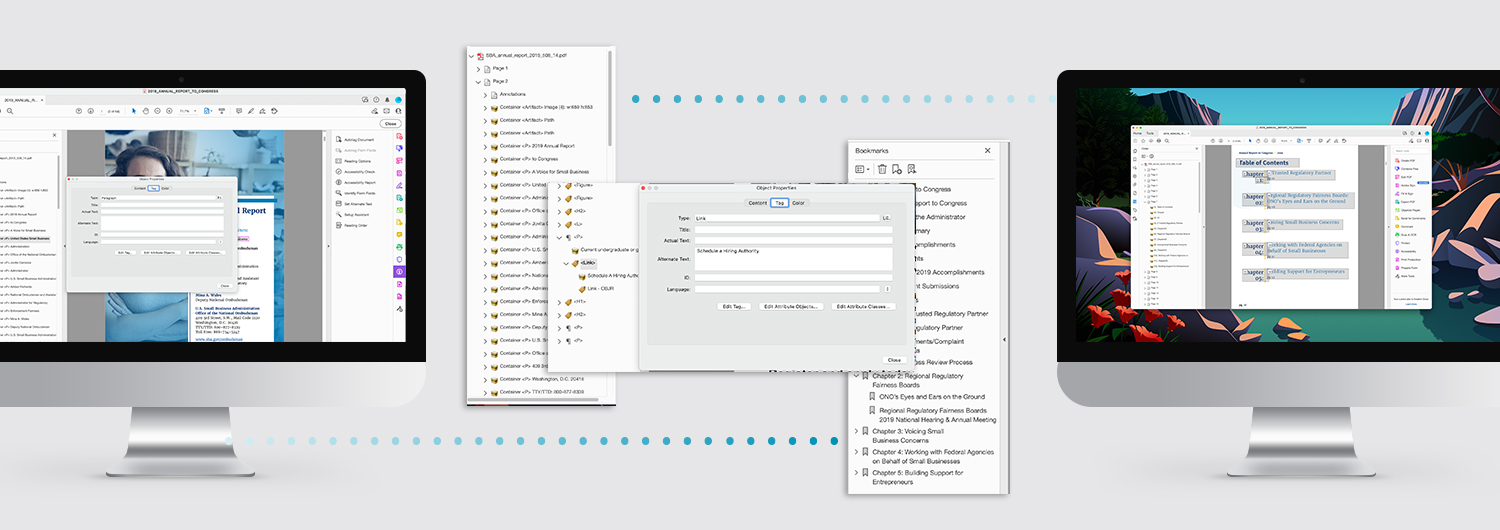Click the notification bell on left monitor
This screenshot has height=530, width=1500.
[x=387, y=100]
